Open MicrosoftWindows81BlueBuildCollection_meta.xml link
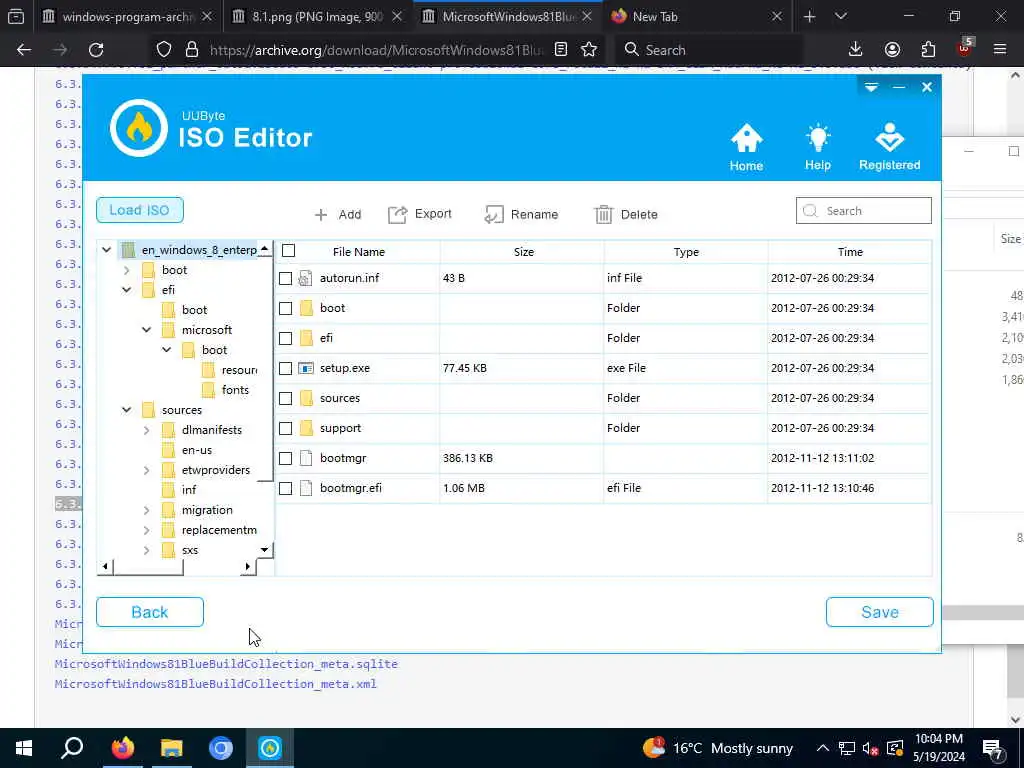Screen dimensions: 1024x768 (x=216, y=684)
